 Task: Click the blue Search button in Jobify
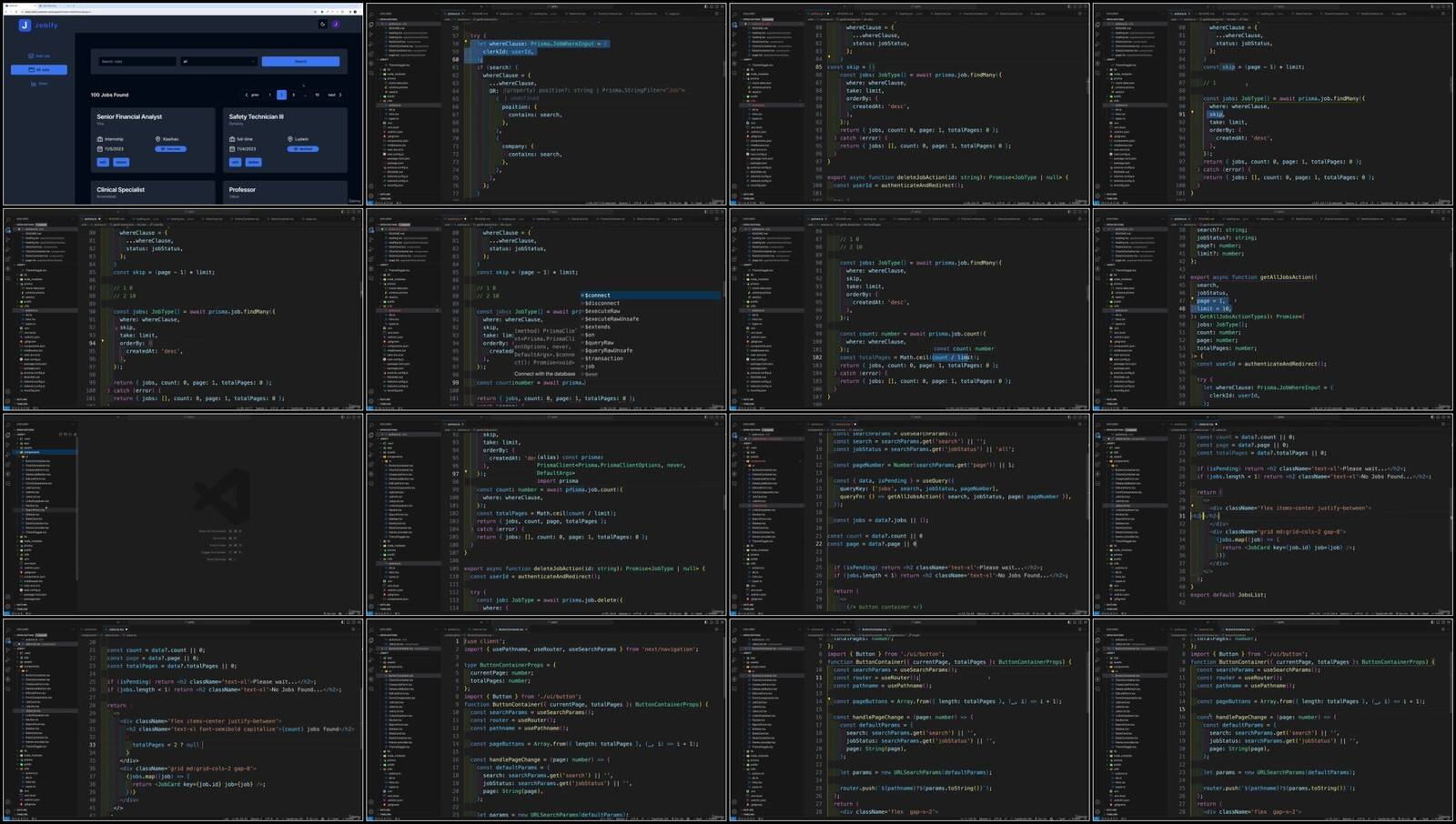tap(300, 61)
